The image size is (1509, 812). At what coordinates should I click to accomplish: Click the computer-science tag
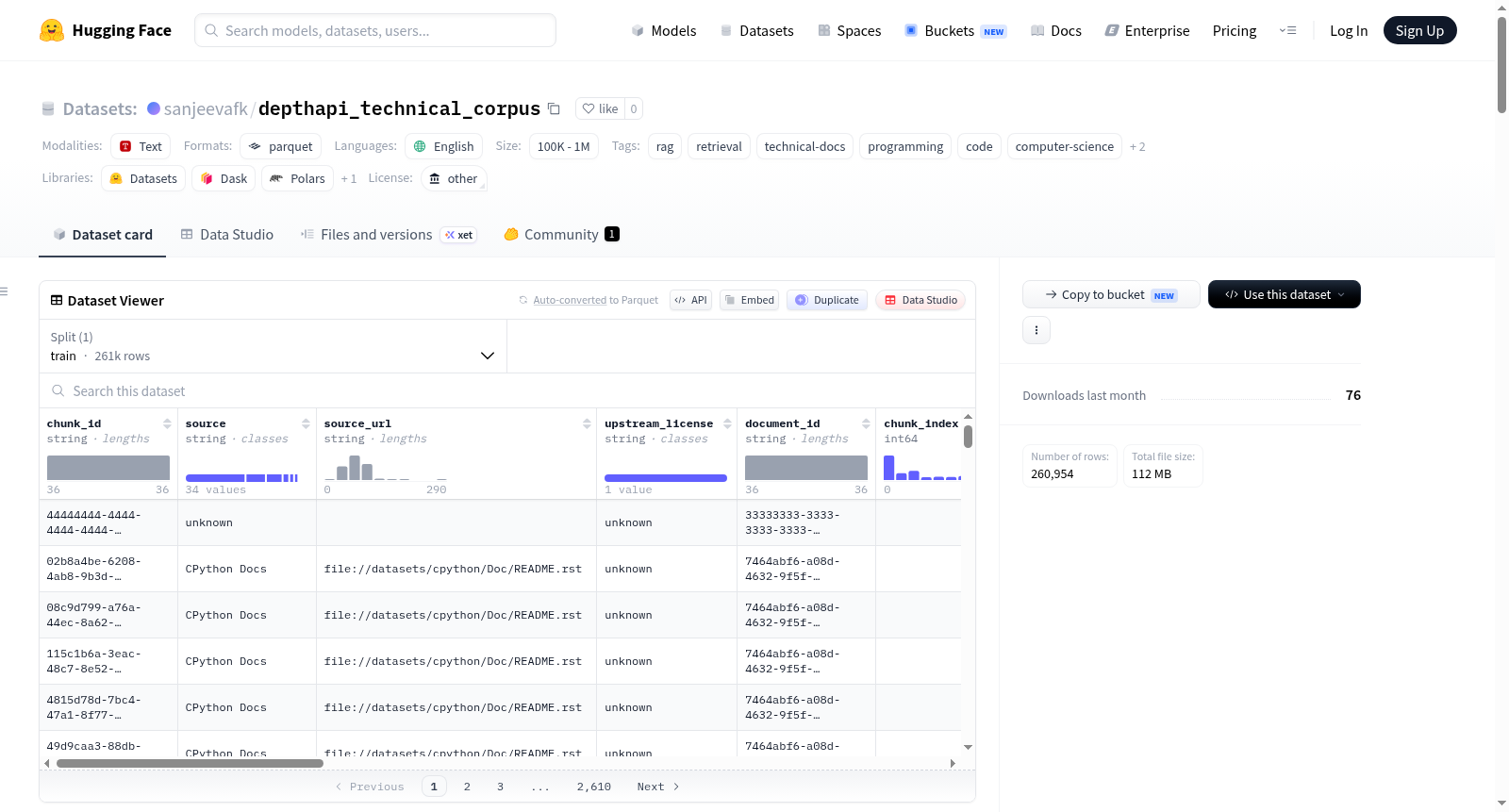tap(1065, 146)
